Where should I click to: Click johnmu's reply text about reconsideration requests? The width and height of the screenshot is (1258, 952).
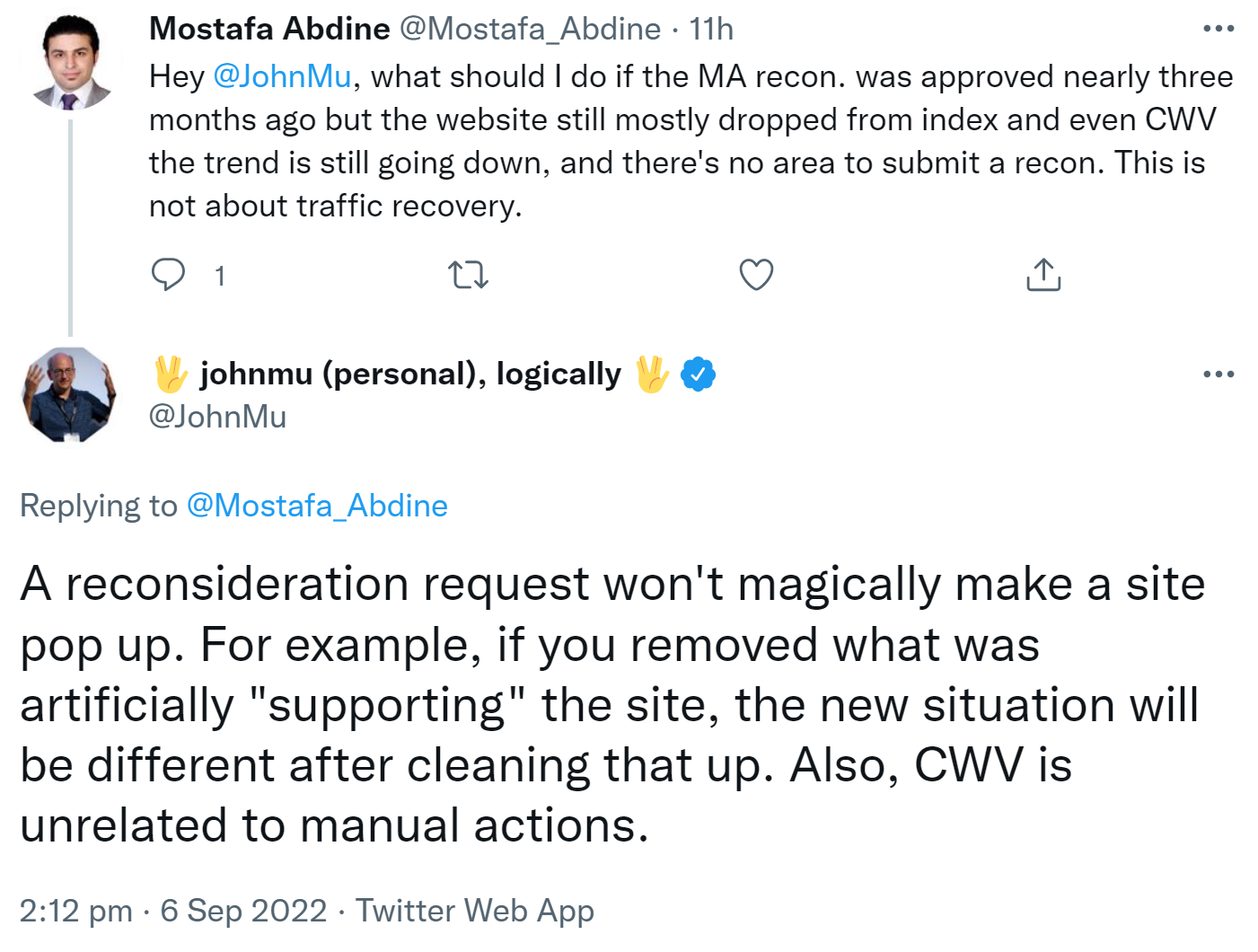point(611,704)
